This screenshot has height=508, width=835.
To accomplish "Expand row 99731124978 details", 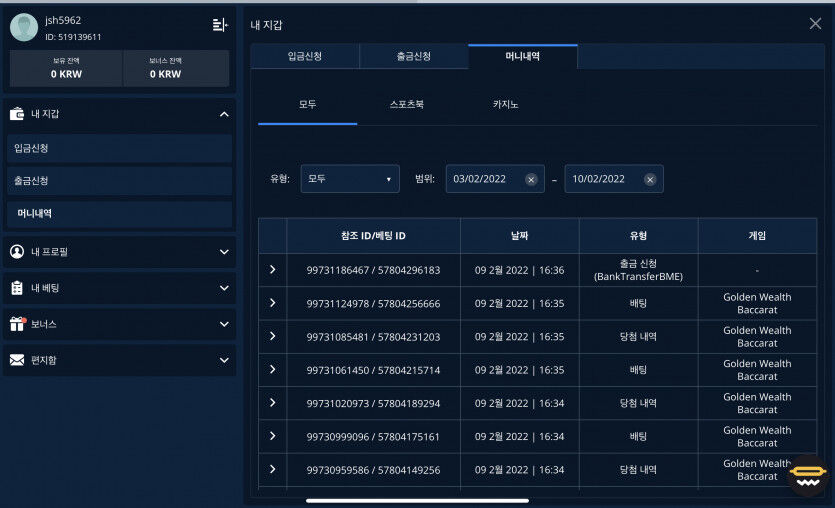I will (273, 302).
